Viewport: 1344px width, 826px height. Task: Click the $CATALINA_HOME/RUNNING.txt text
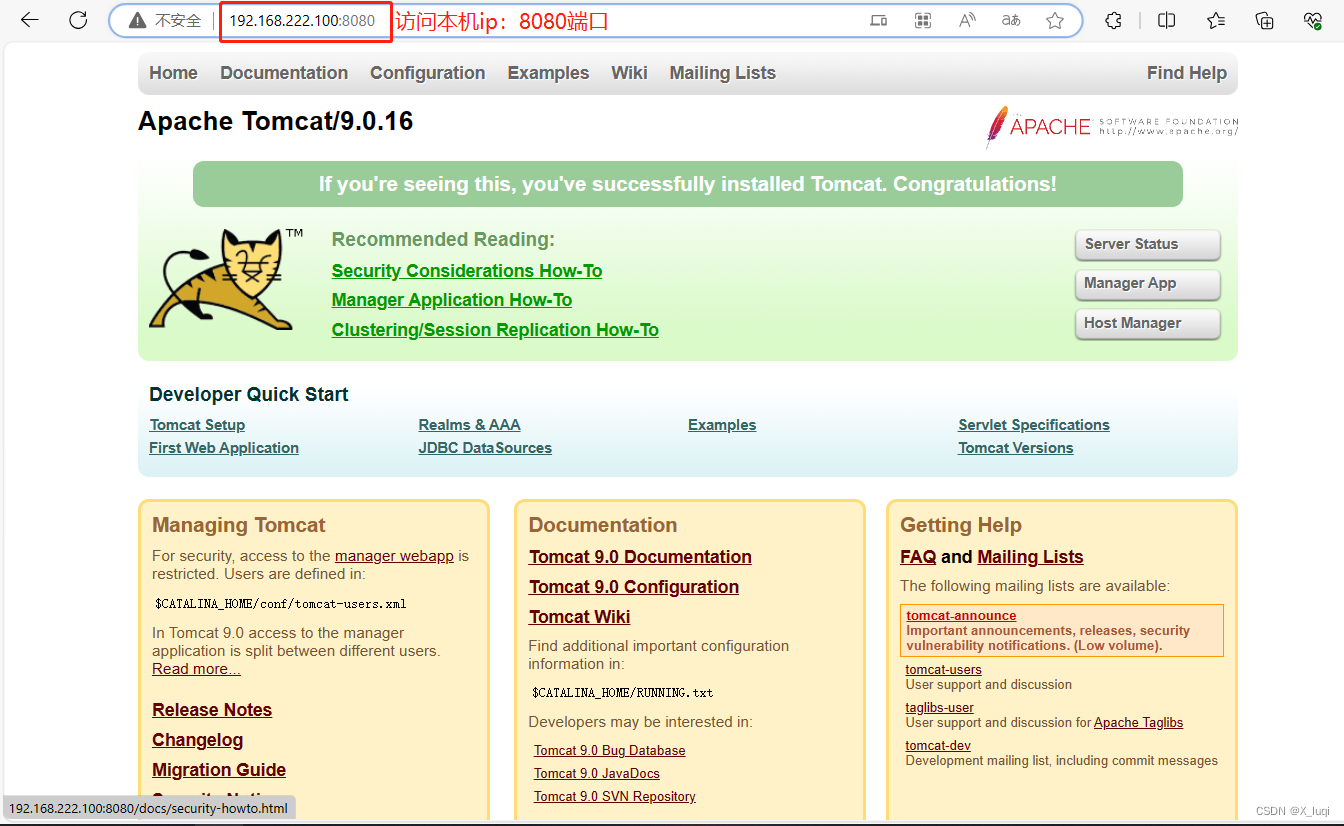tap(622, 692)
